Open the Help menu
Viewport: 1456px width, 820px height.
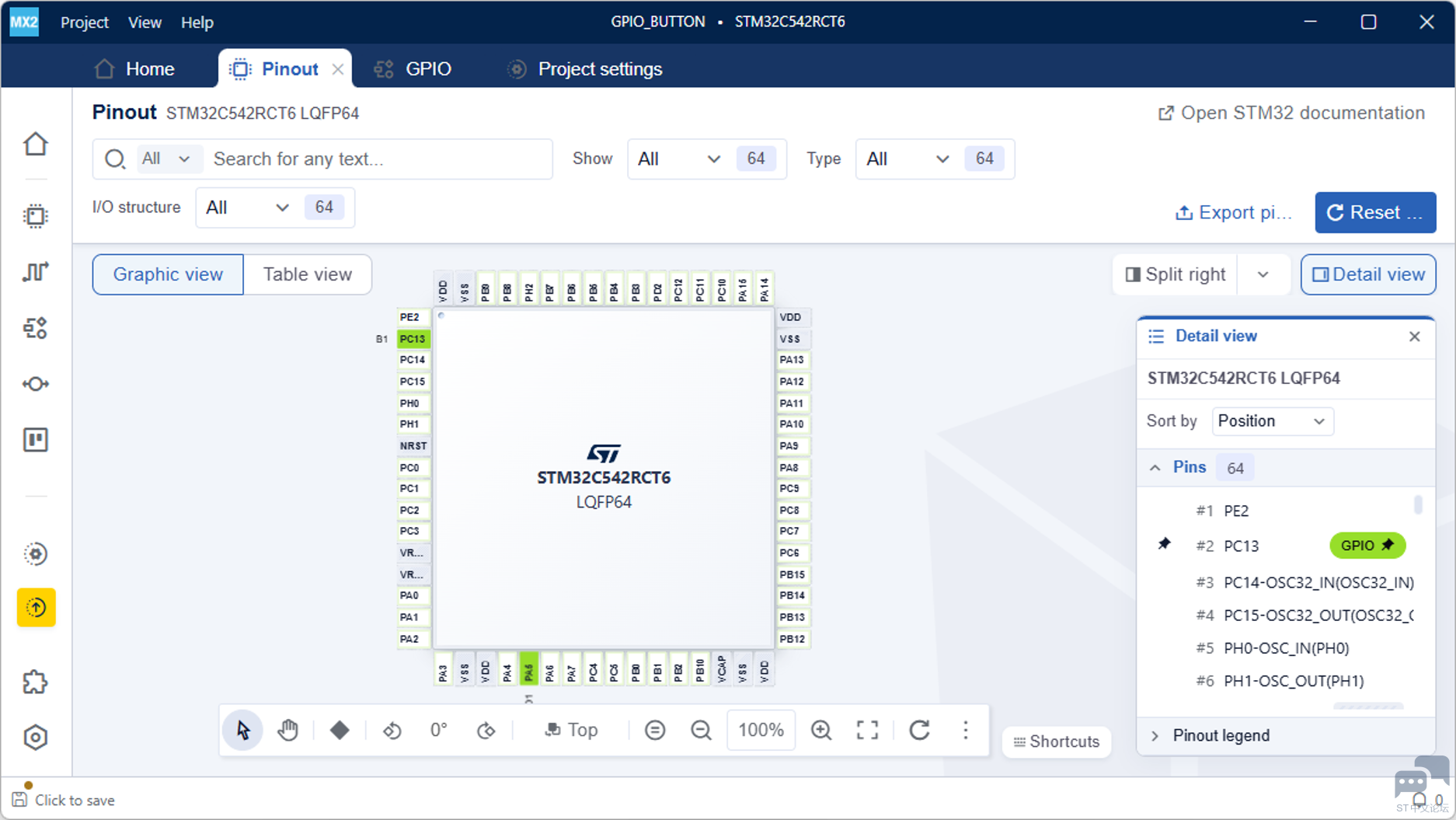click(x=197, y=23)
